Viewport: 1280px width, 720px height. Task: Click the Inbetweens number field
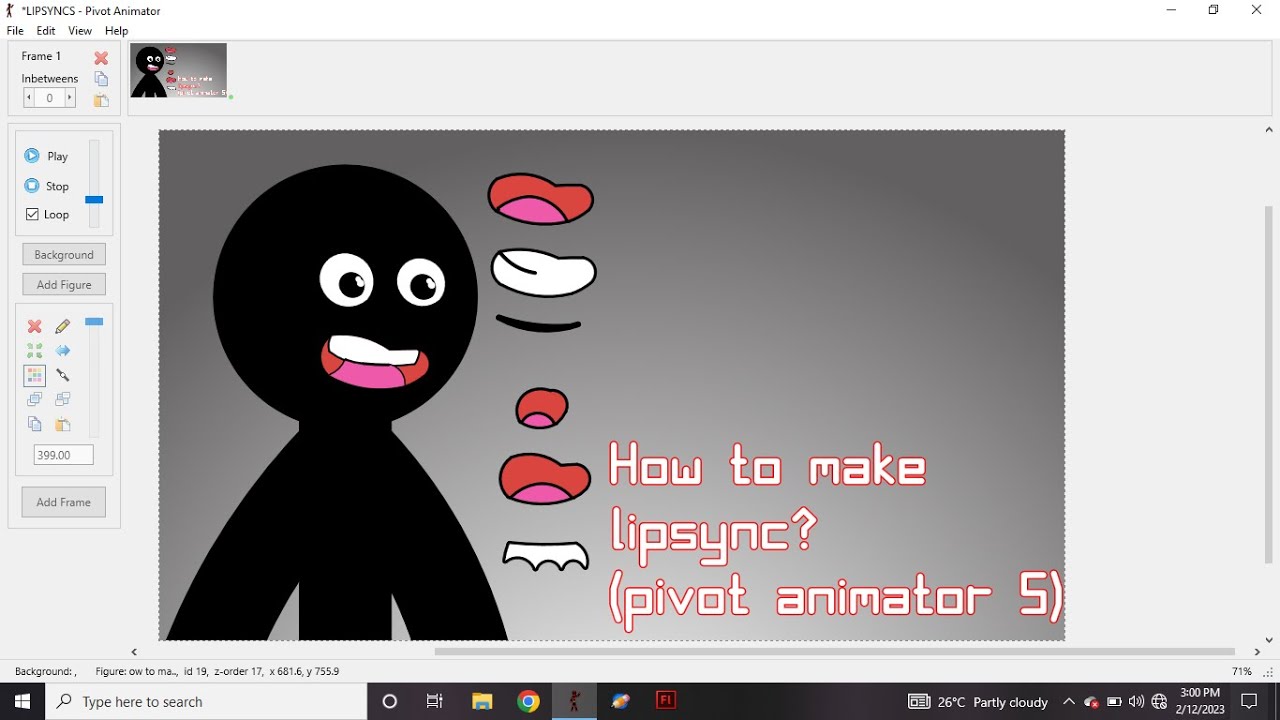coord(50,98)
